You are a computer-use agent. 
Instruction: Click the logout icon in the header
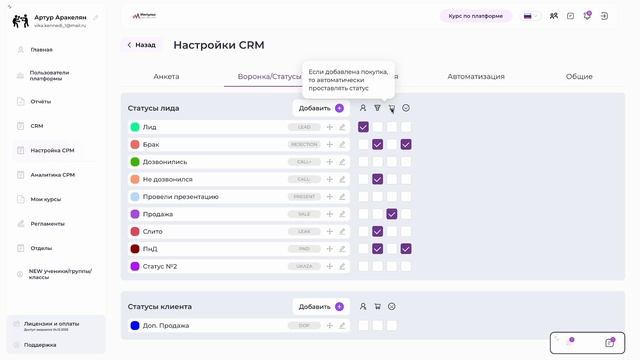pyautogui.click(x=604, y=16)
